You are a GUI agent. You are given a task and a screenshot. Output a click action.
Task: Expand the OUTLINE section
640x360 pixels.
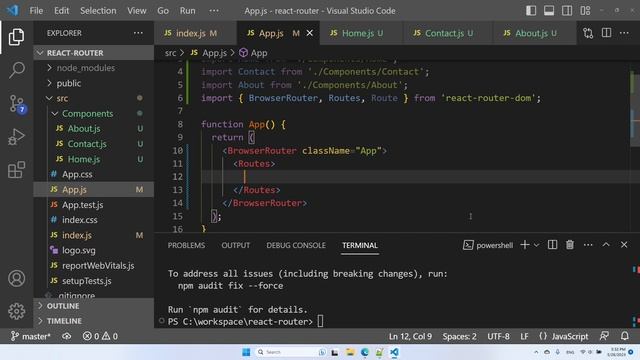pos(93,306)
